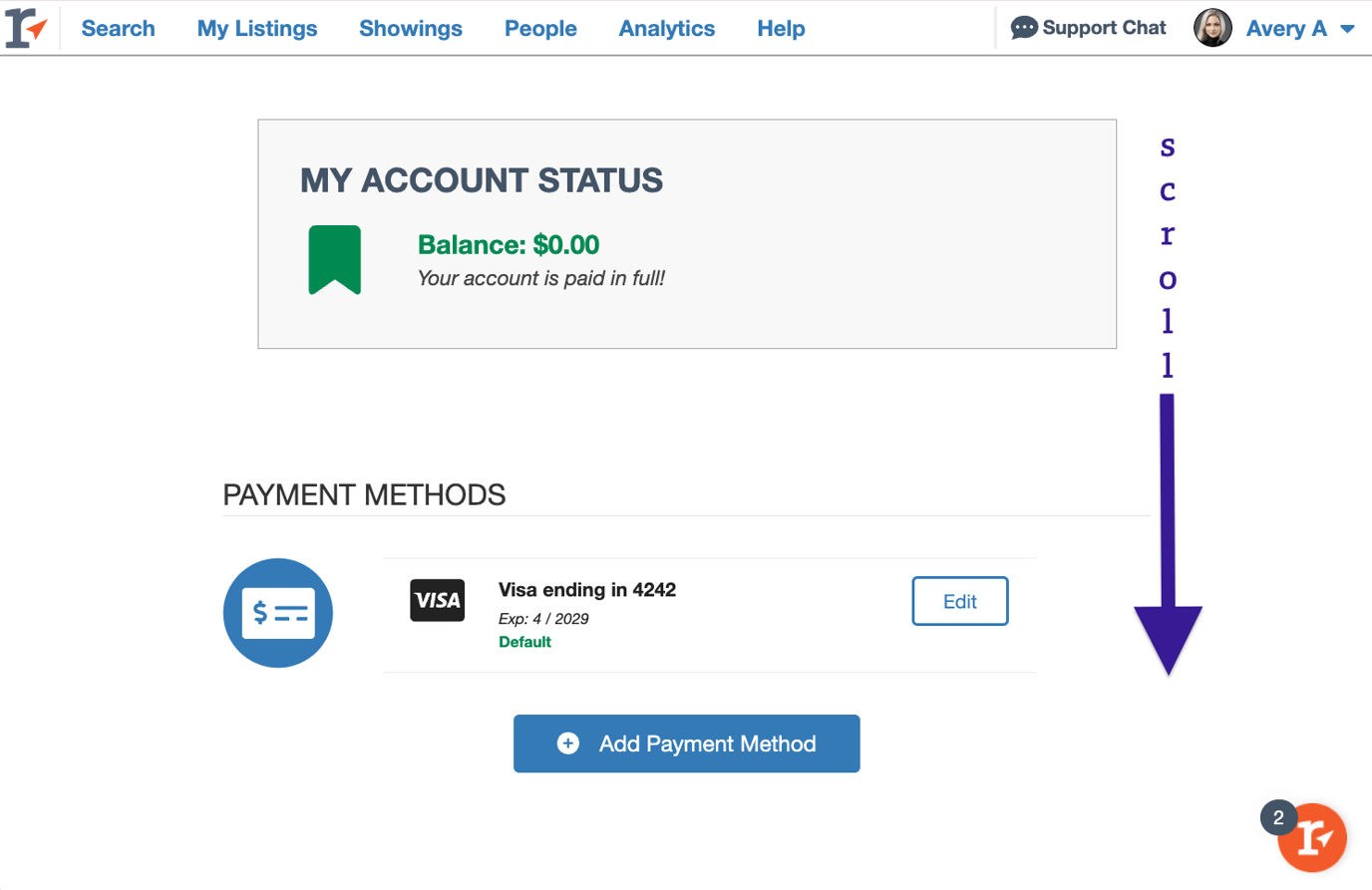Click the Balance: $0.00 text

509,245
